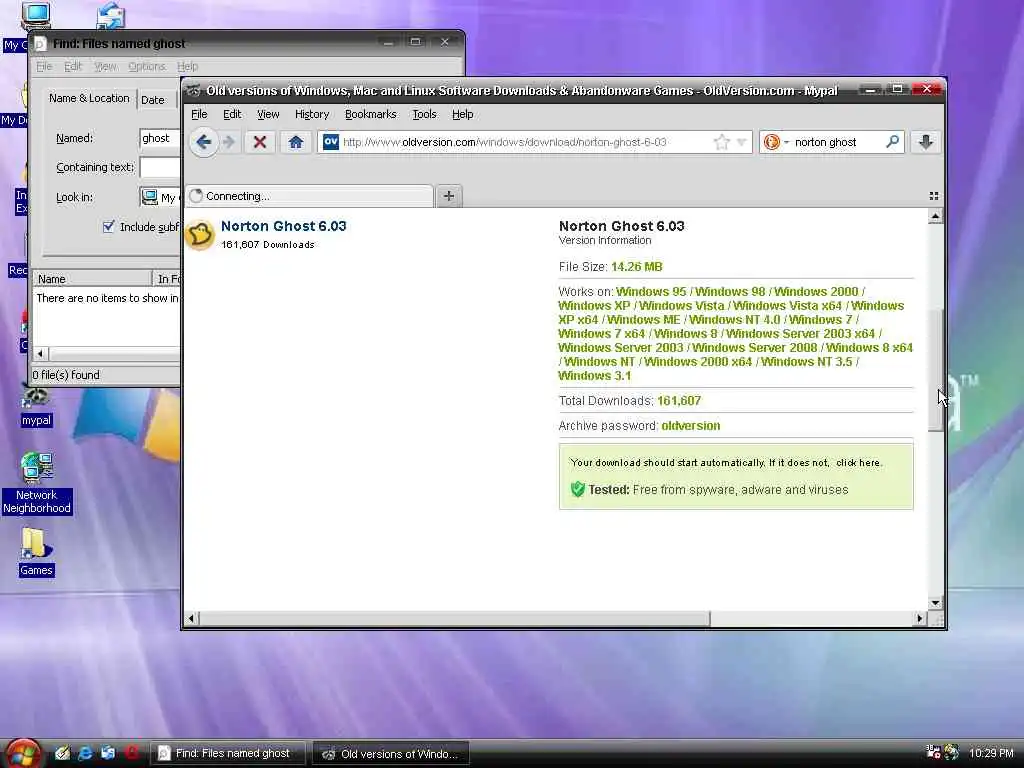Click the Norton Ghost 6.03 title link

tap(283, 226)
